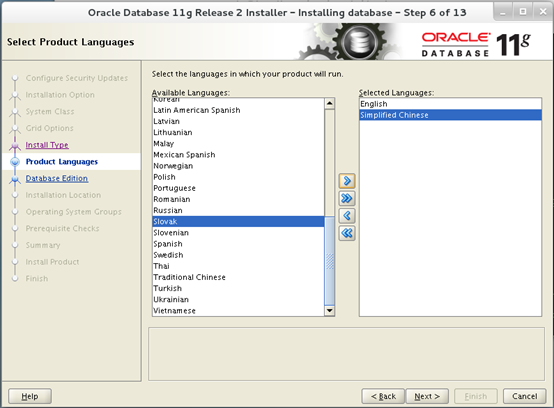Click the Available Languages scrollbar thumb
The image size is (554, 408).
329,261
